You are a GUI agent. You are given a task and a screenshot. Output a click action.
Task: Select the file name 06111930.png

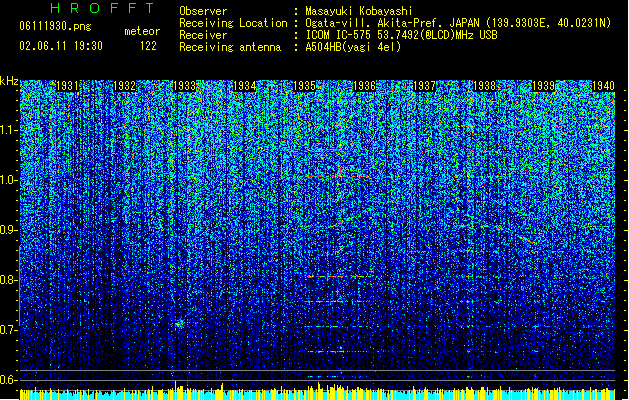[x=55, y=26]
